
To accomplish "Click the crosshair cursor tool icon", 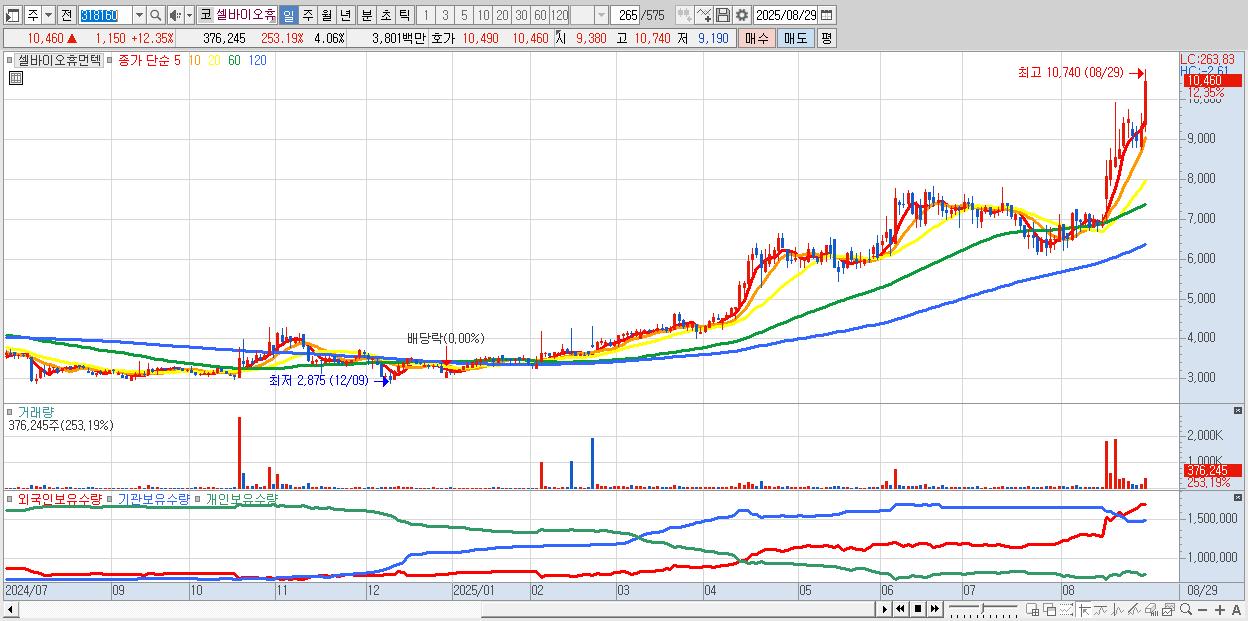I will click(1084, 610).
